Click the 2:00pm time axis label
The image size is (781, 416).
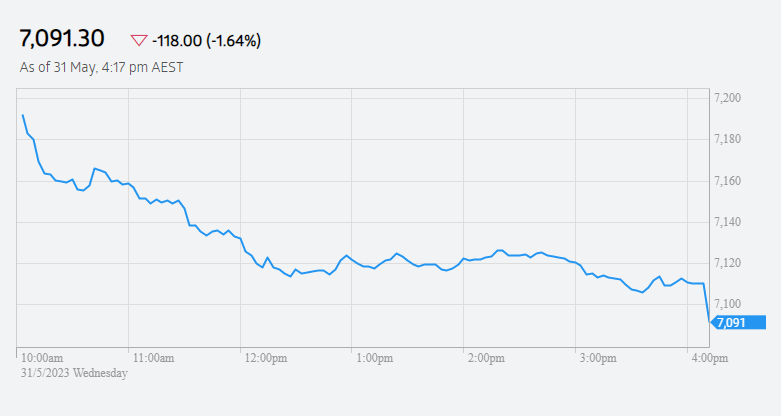(x=486, y=358)
